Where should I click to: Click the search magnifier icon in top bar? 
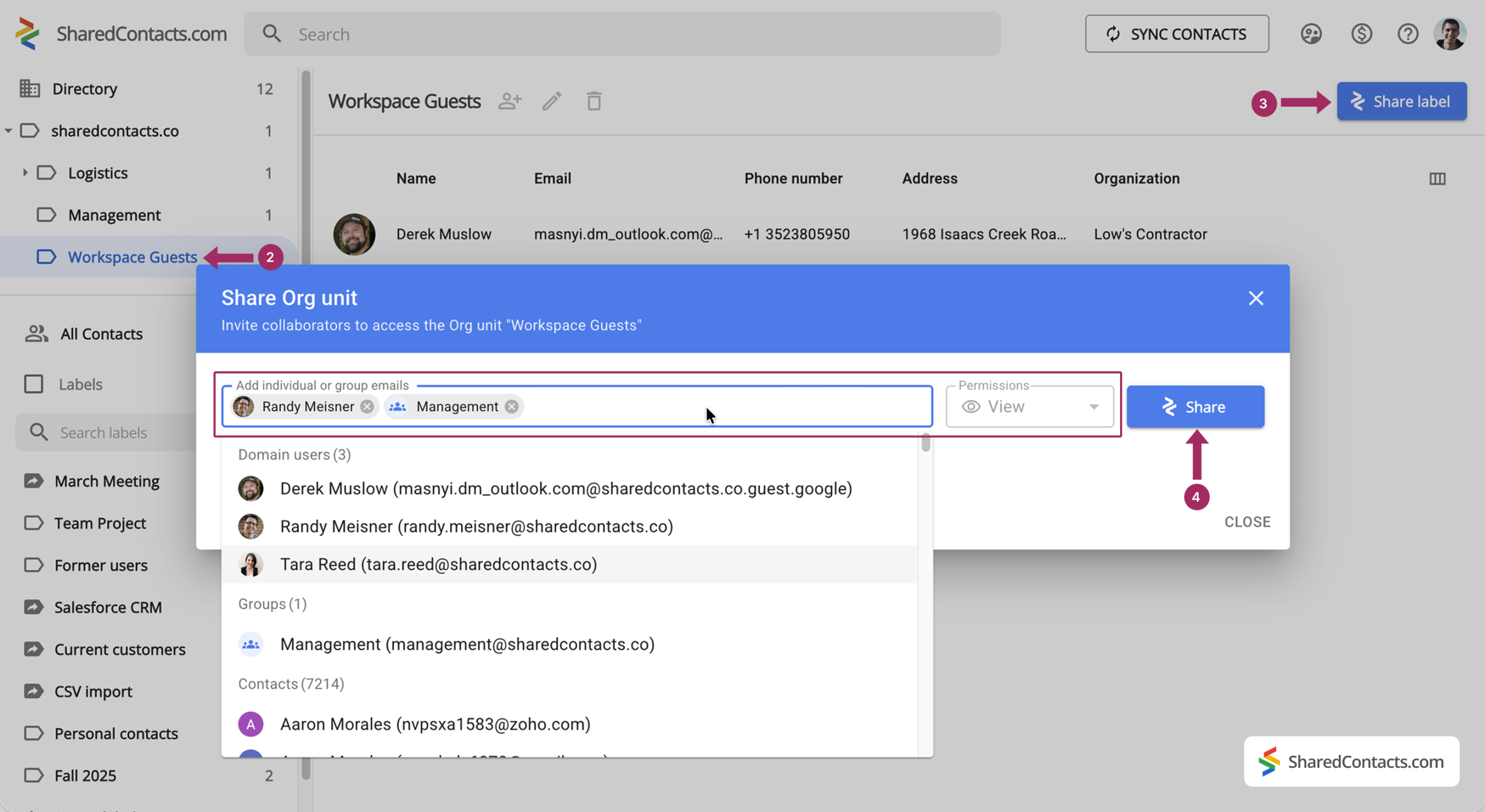pos(271,34)
